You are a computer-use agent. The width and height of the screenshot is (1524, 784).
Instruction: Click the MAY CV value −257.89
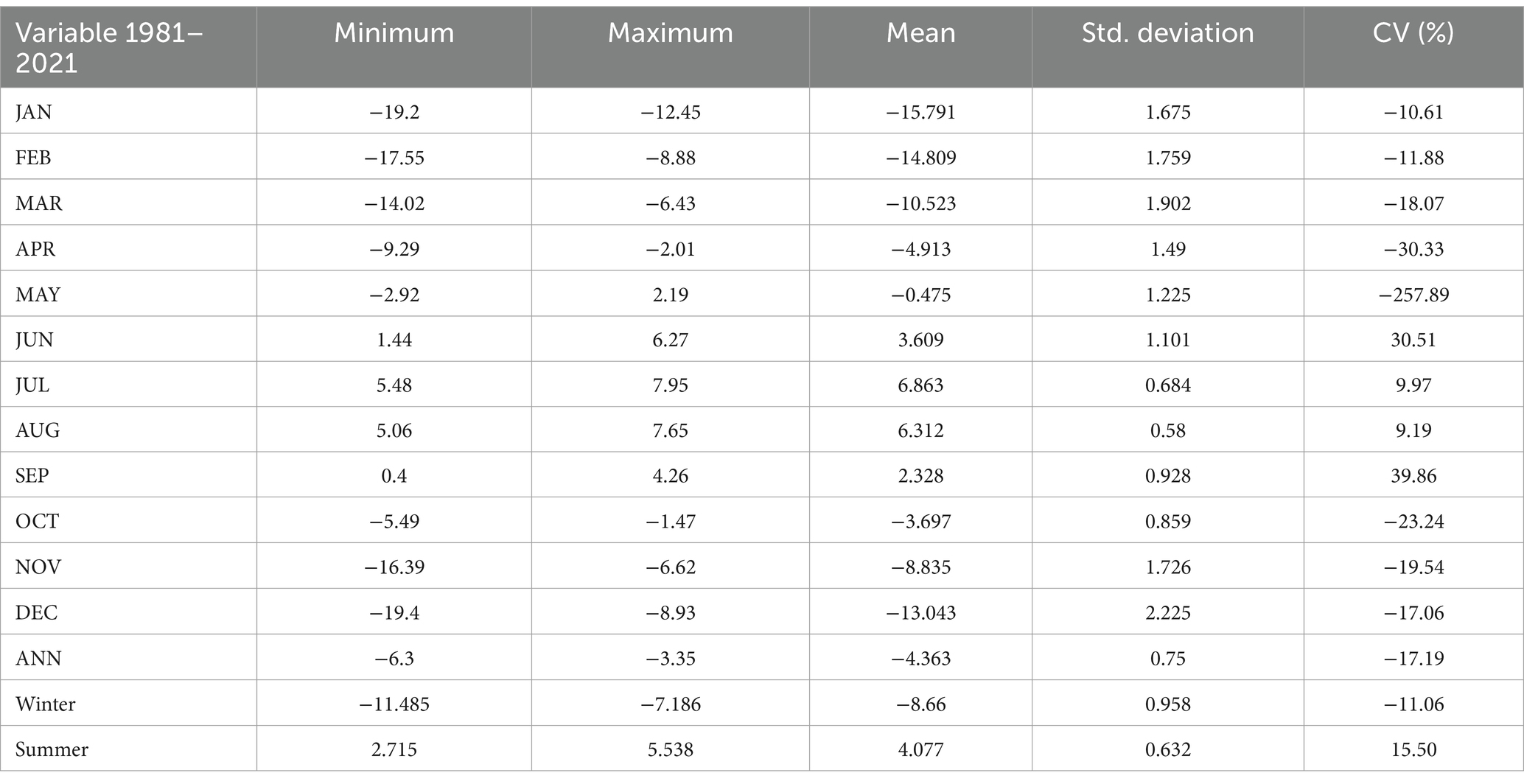tap(1413, 295)
